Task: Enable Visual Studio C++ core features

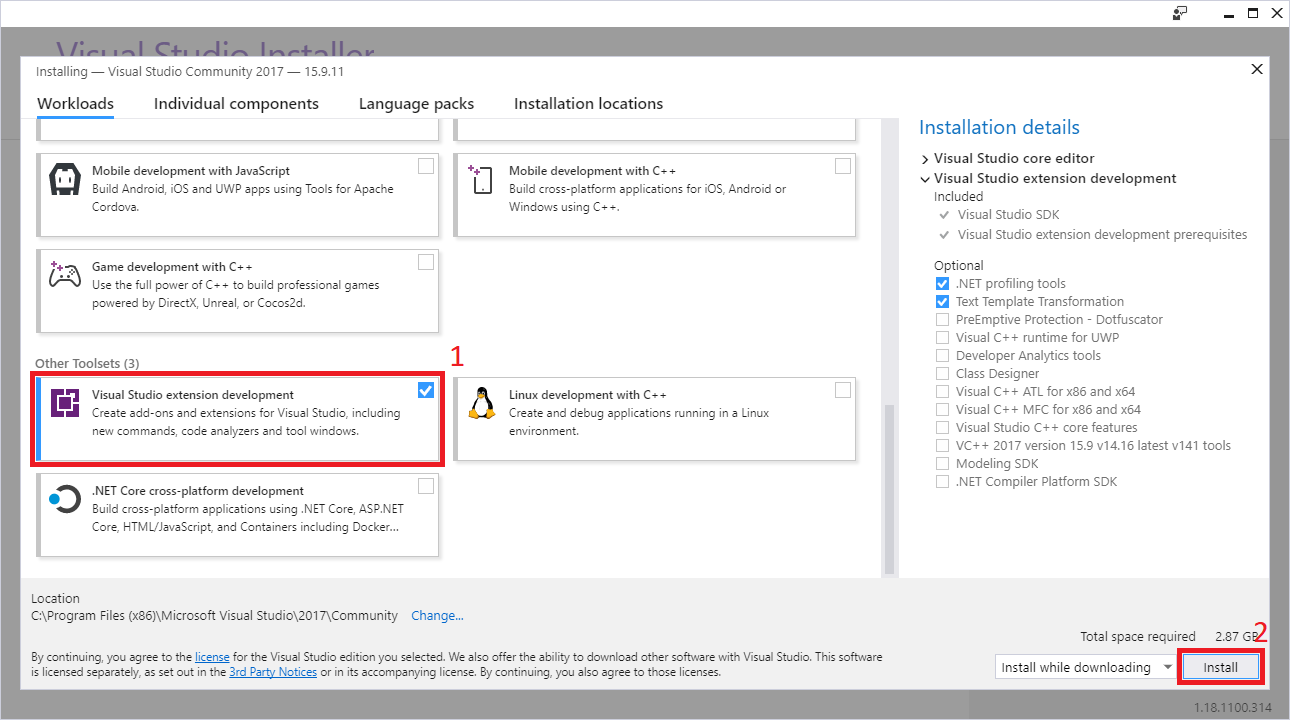Action: 942,428
